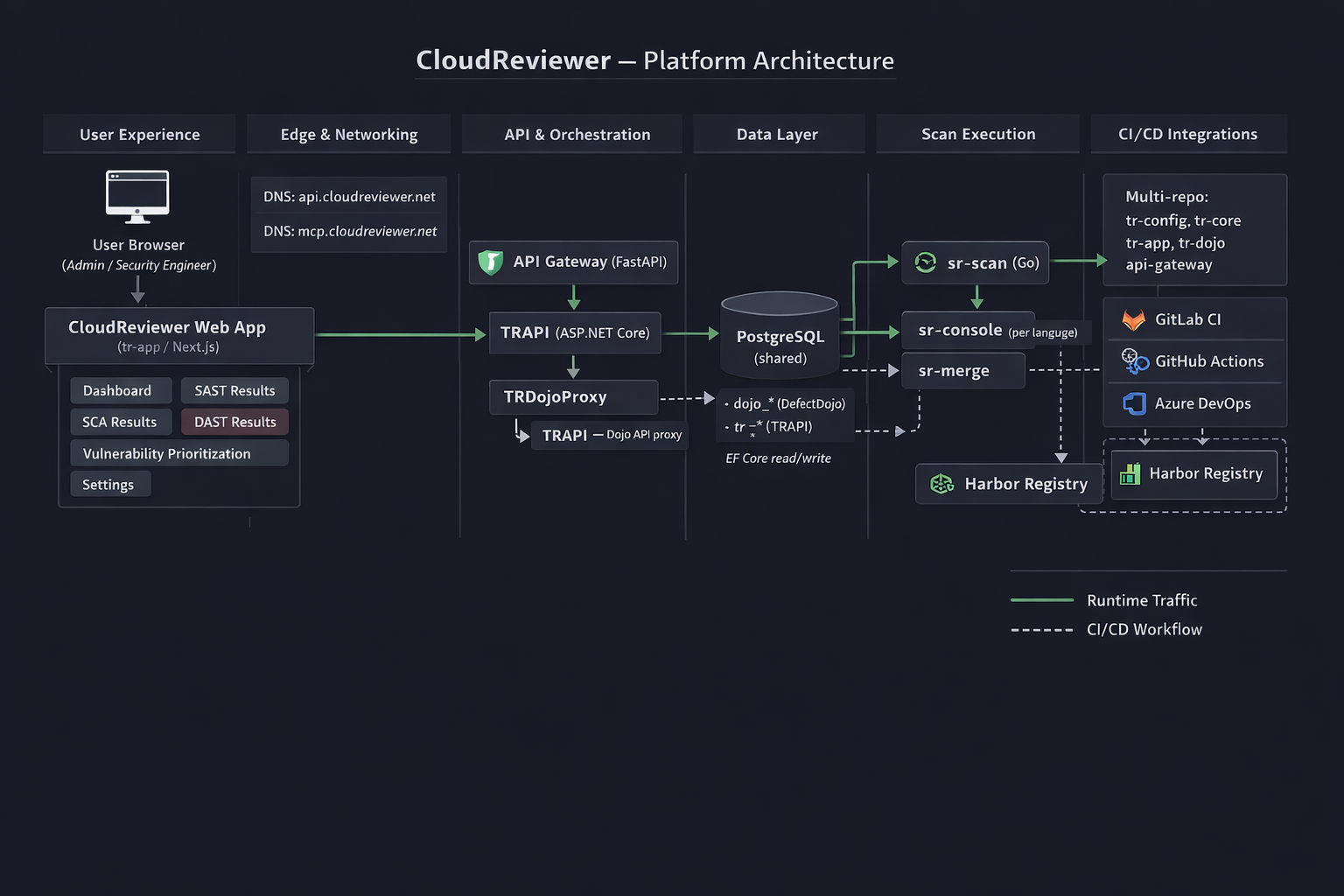
Task: Open the SAST Results module
Action: pos(234,390)
